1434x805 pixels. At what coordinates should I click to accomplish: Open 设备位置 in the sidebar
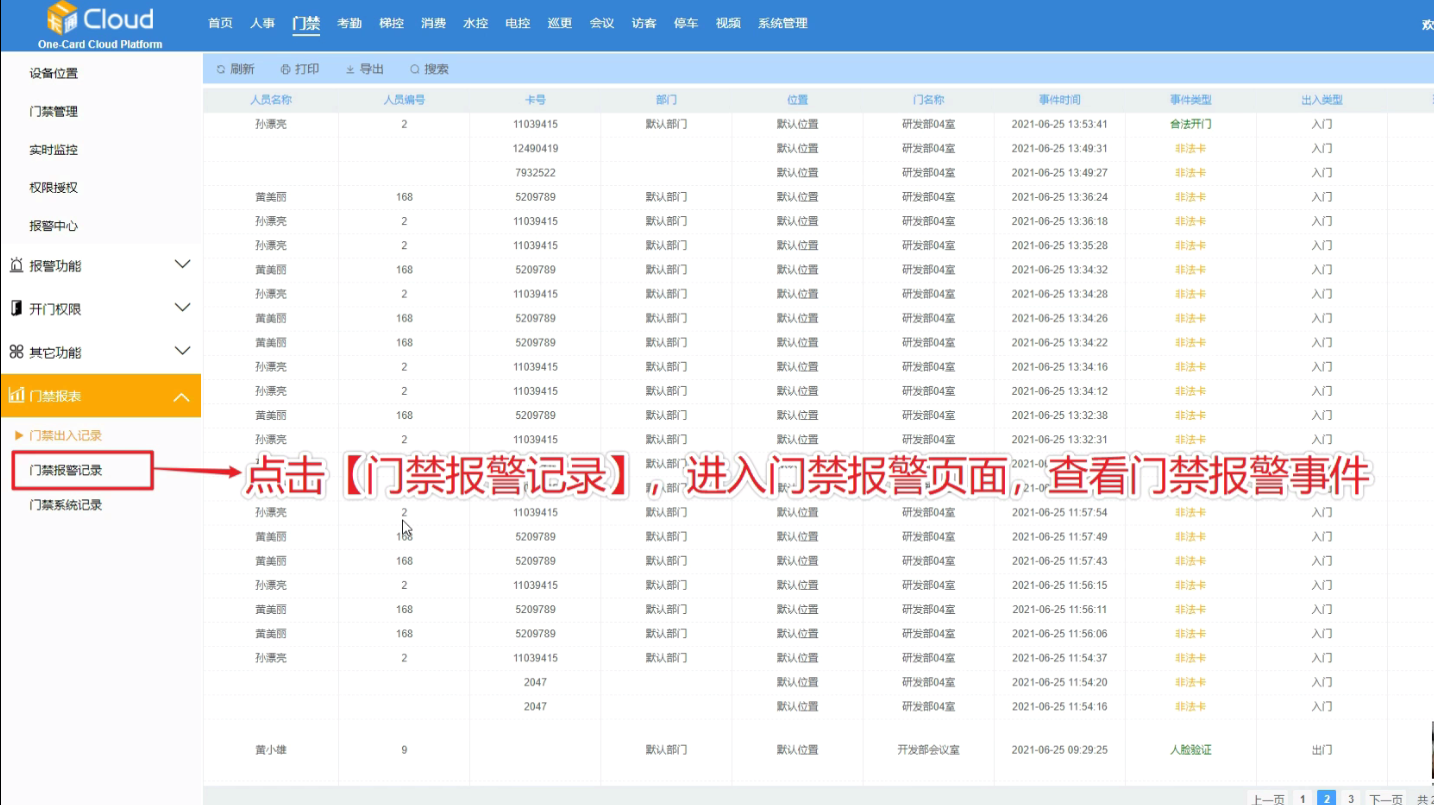[x=53, y=73]
